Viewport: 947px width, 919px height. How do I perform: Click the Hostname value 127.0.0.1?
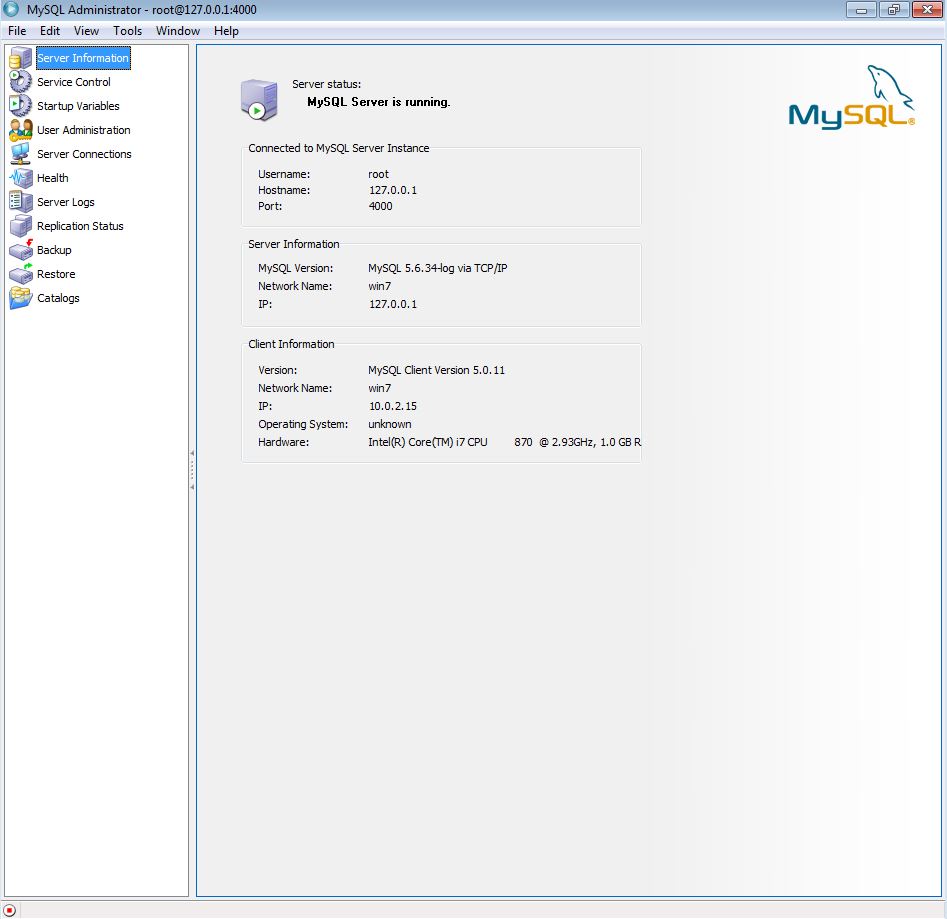[x=393, y=190]
